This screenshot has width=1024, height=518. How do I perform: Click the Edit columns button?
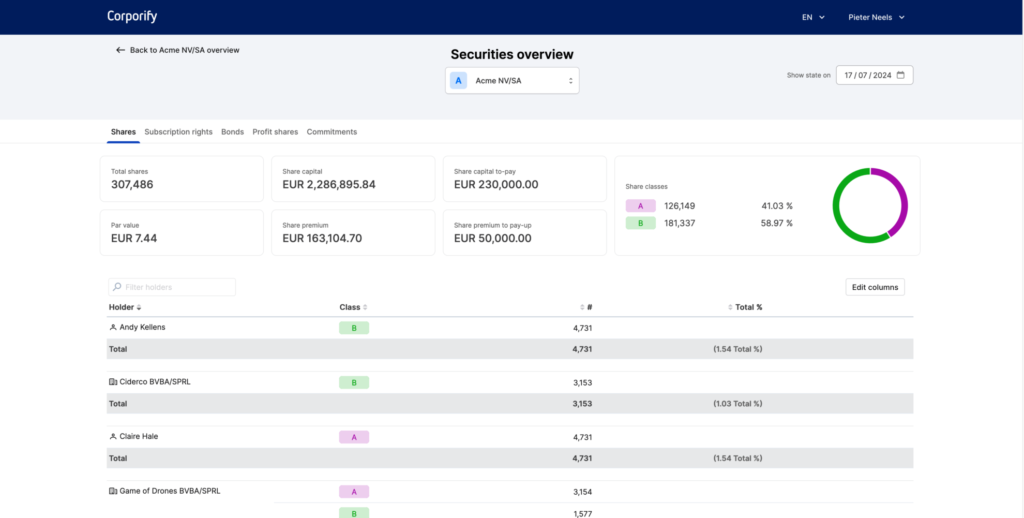pos(875,287)
